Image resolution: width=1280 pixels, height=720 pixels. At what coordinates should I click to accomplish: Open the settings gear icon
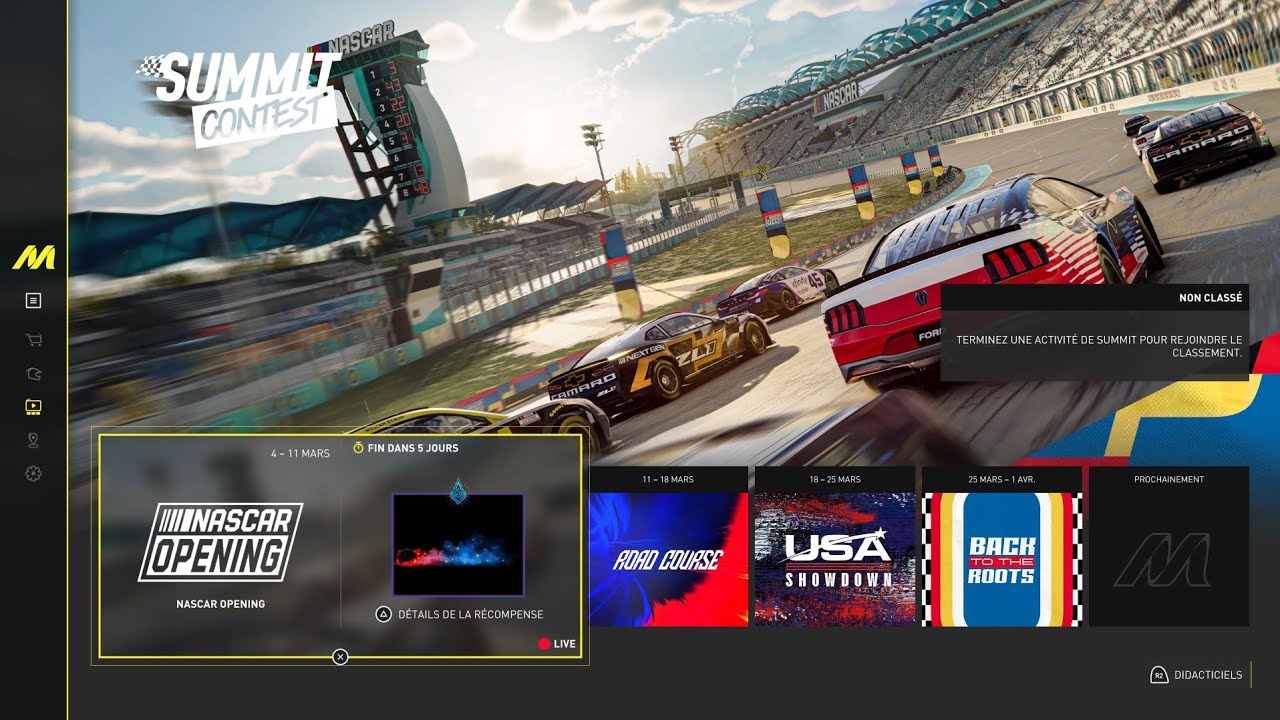point(33,474)
